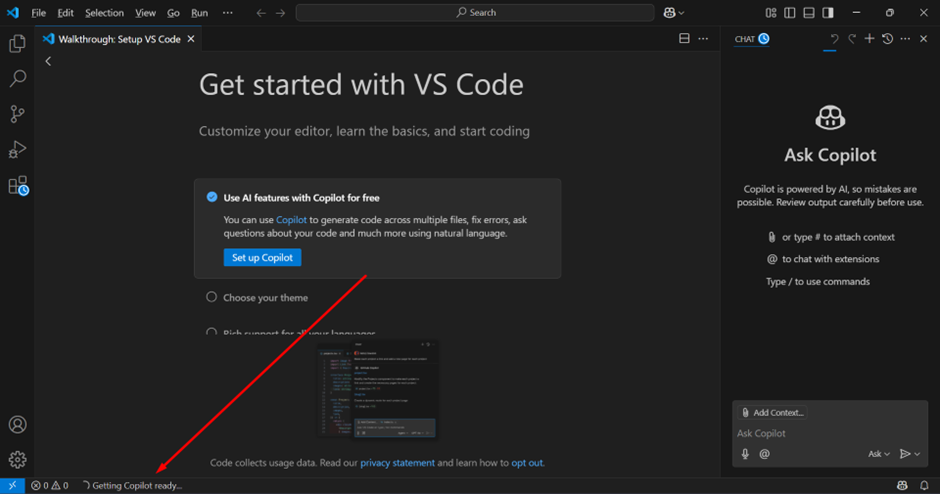Toggle the primary side bar
Screen dimensions: 940x494
coord(790,13)
